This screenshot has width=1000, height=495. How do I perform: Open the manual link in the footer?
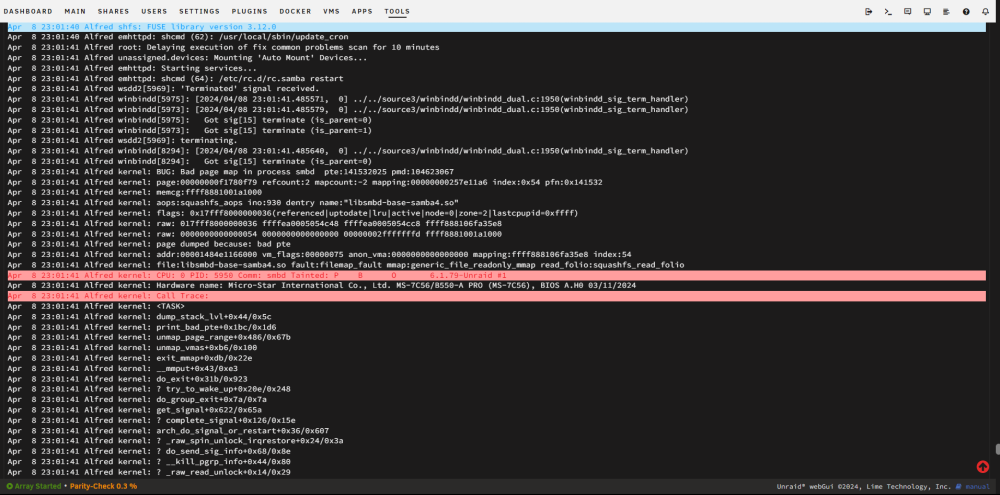[978, 486]
